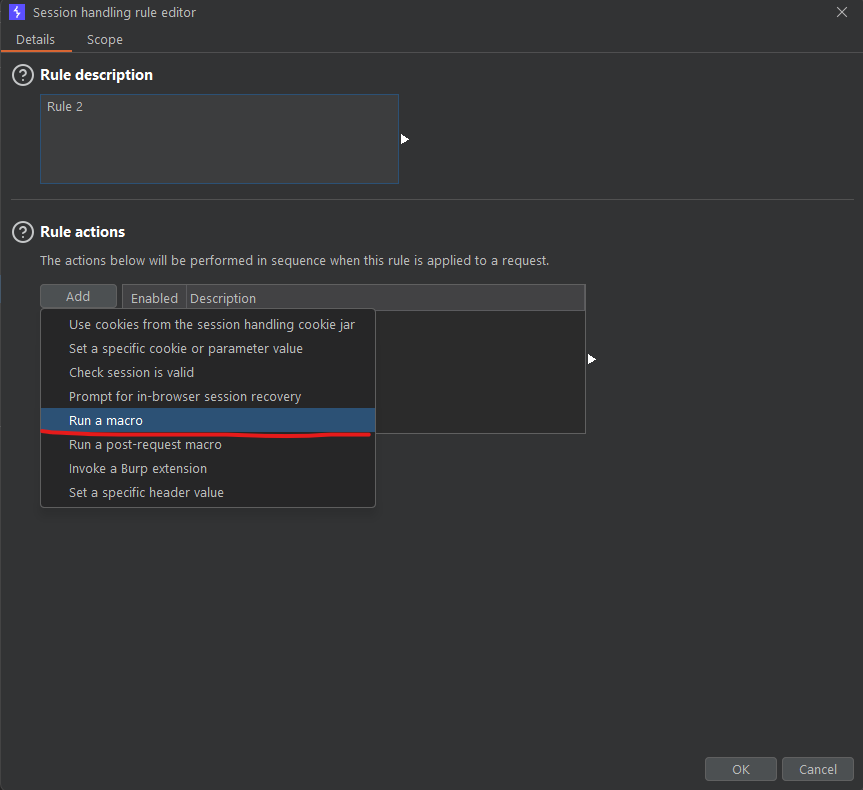
Task: Select 'Run a post-request macro' entry
Action: pyautogui.click(x=145, y=445)
